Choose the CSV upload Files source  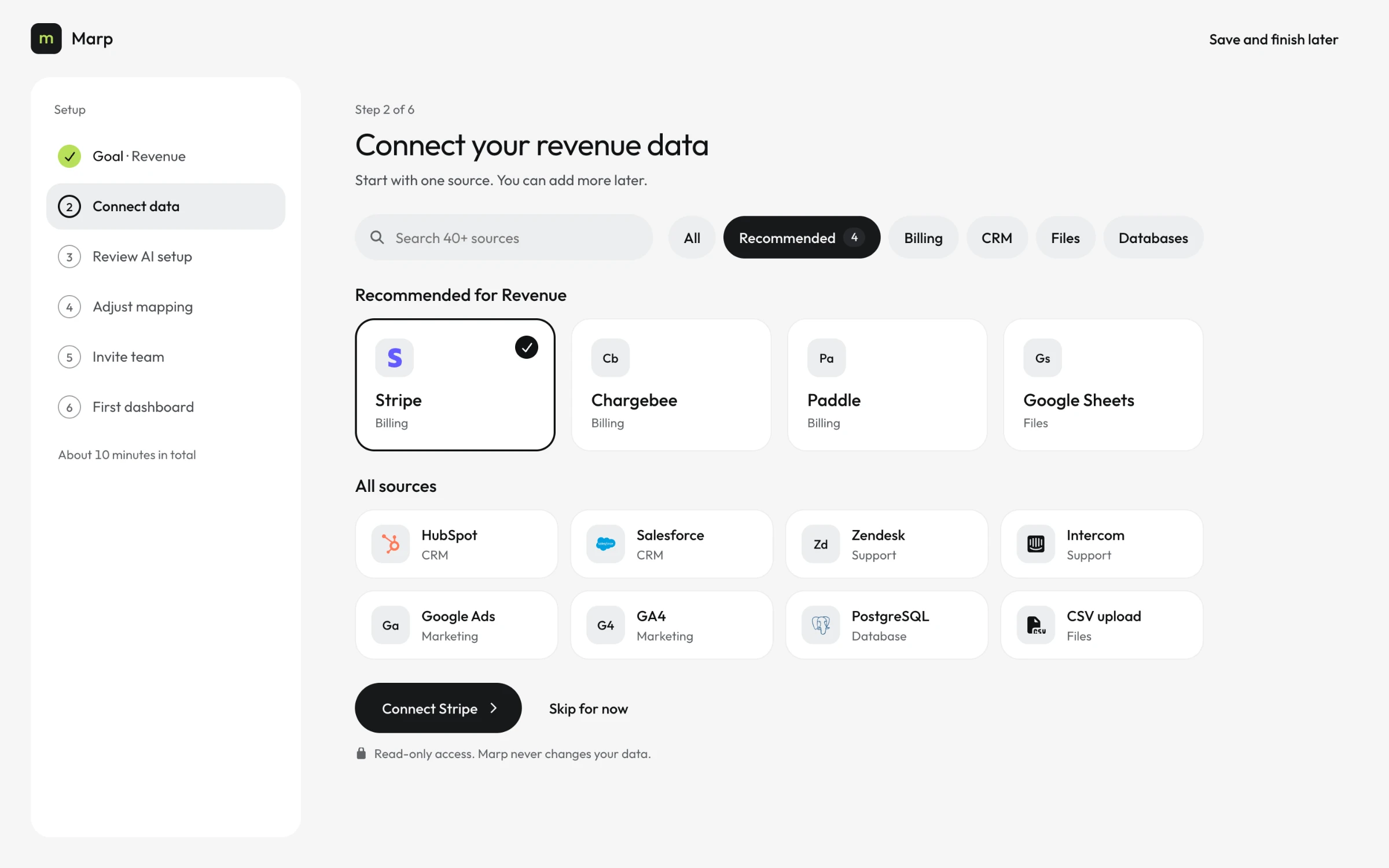coord(1102,625)
